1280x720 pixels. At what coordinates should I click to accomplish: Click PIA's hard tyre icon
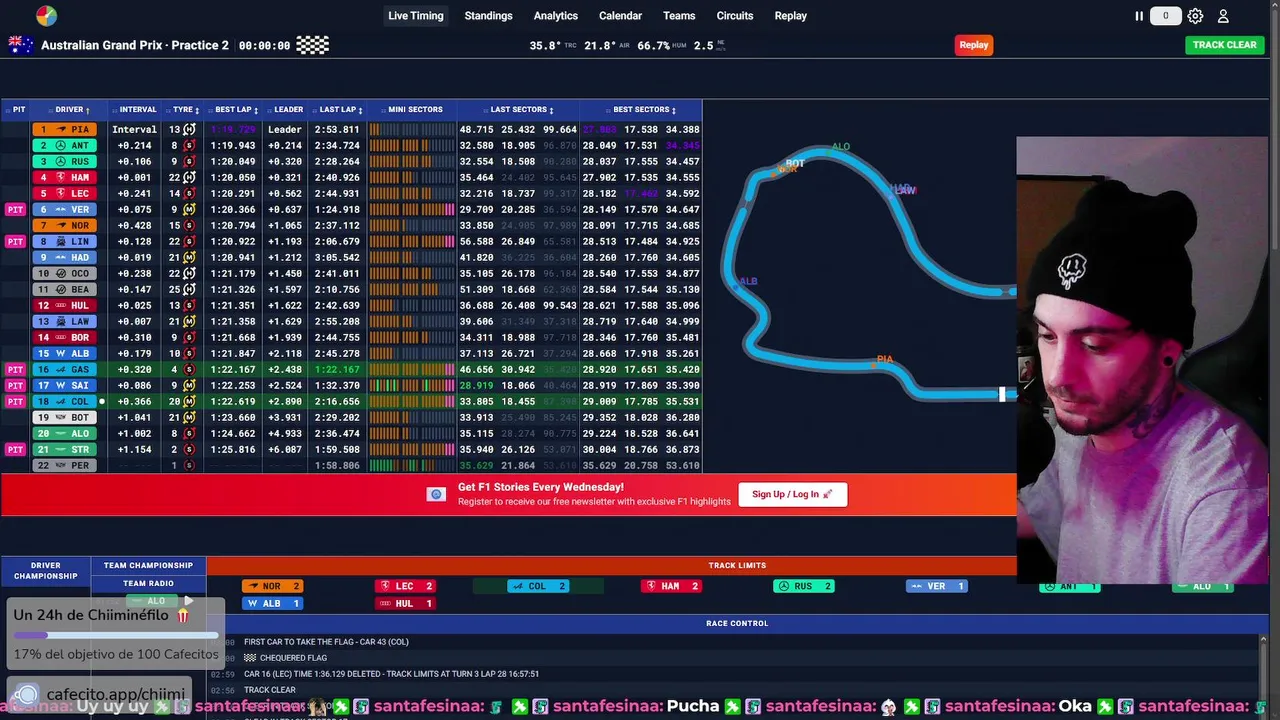[189, 129]
